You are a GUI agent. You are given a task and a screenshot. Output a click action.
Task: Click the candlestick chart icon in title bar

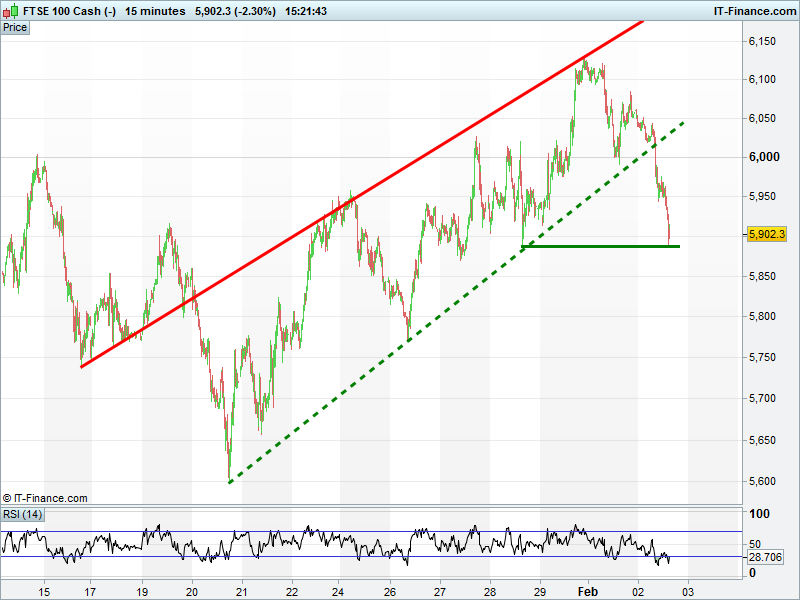tap(10, 11)
